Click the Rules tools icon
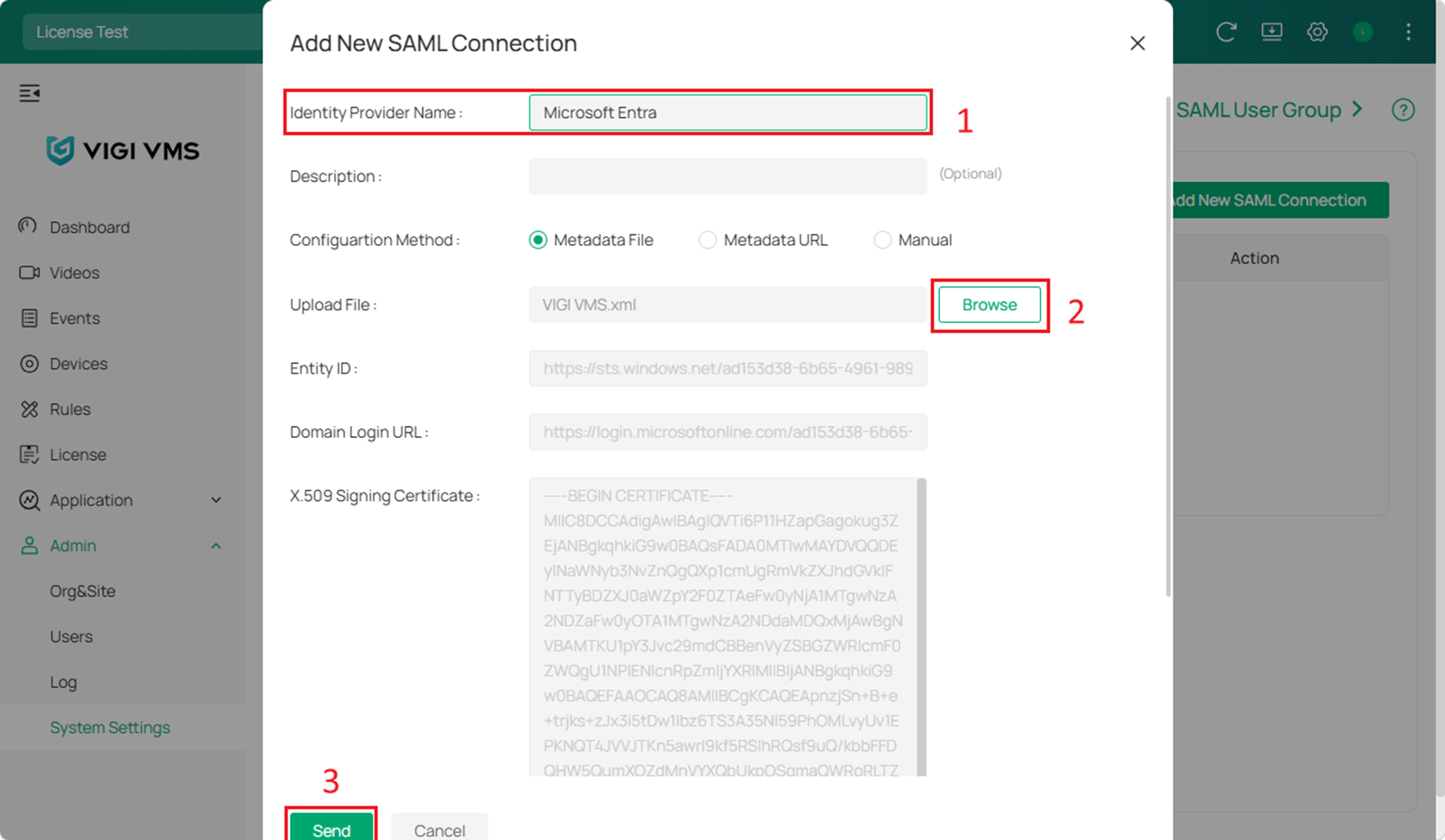1445x840 pixels. point(29,409)
